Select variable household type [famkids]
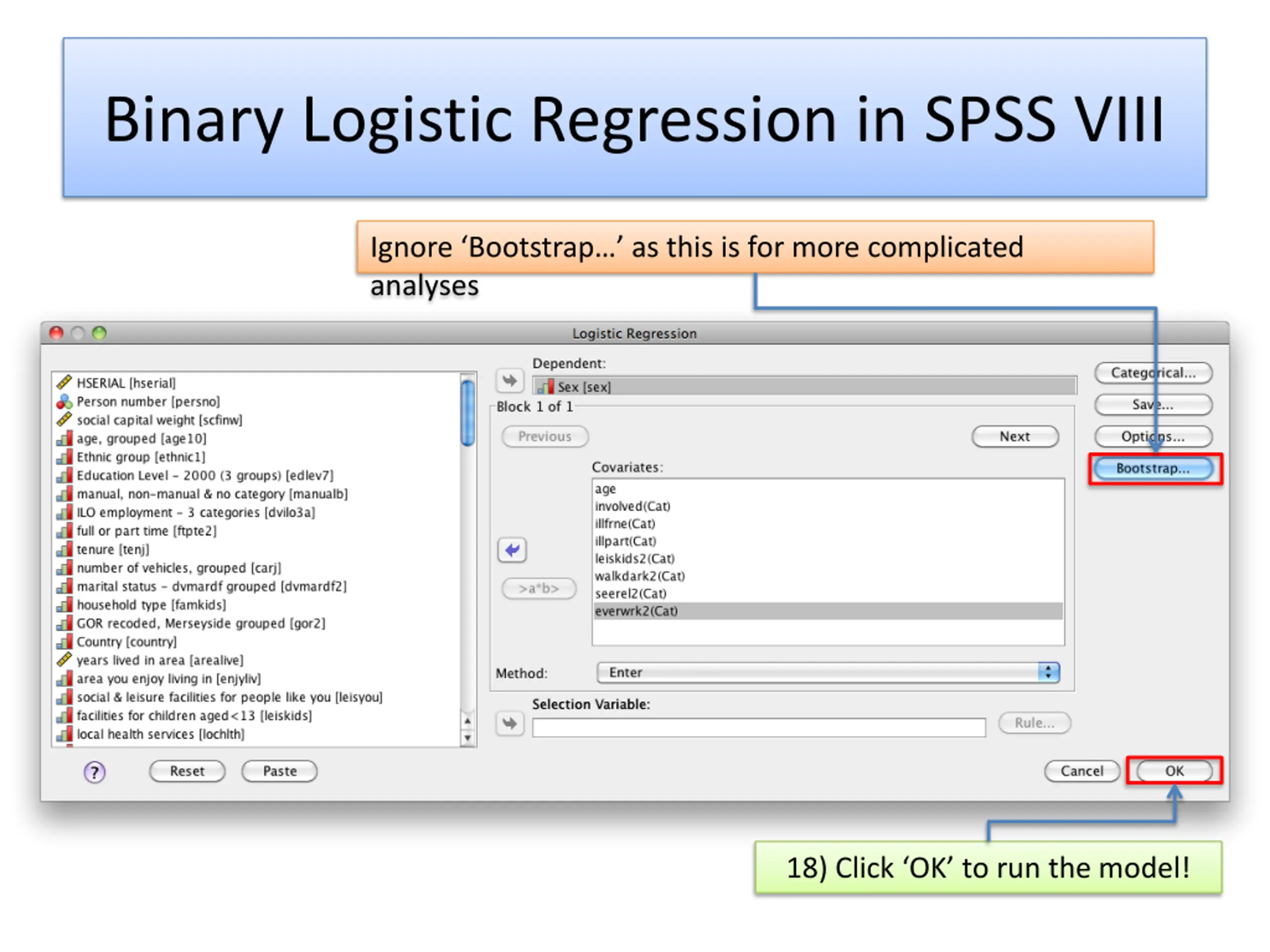The image size is (1270, 952). tap(256, 605)
